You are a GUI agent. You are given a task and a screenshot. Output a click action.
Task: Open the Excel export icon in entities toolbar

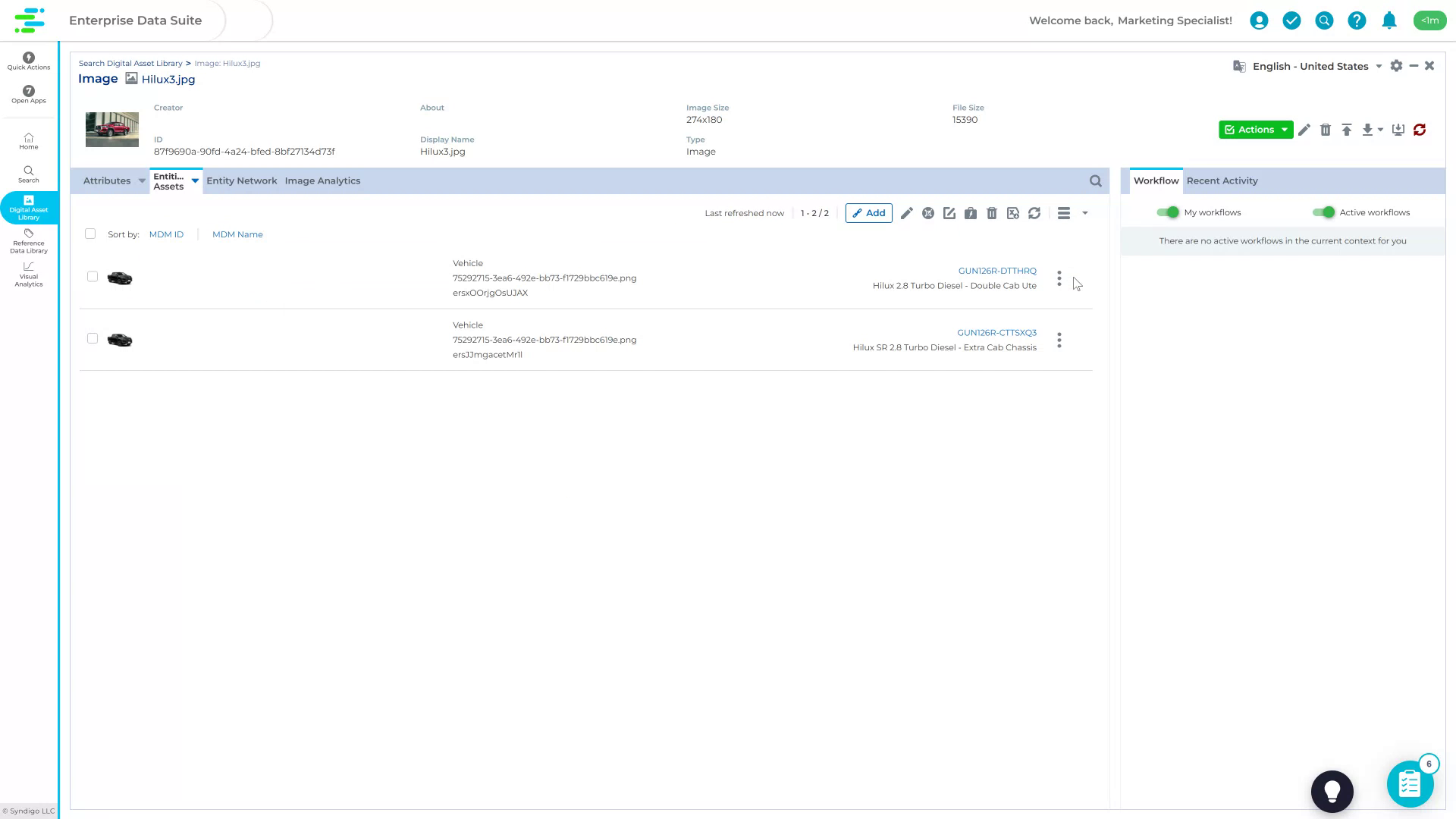[x=1013, y=213]
